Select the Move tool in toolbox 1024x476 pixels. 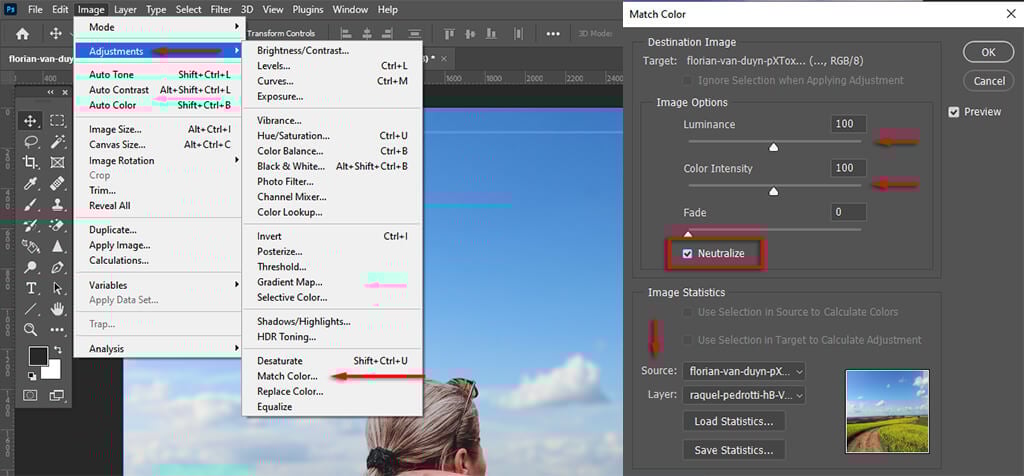31,121
